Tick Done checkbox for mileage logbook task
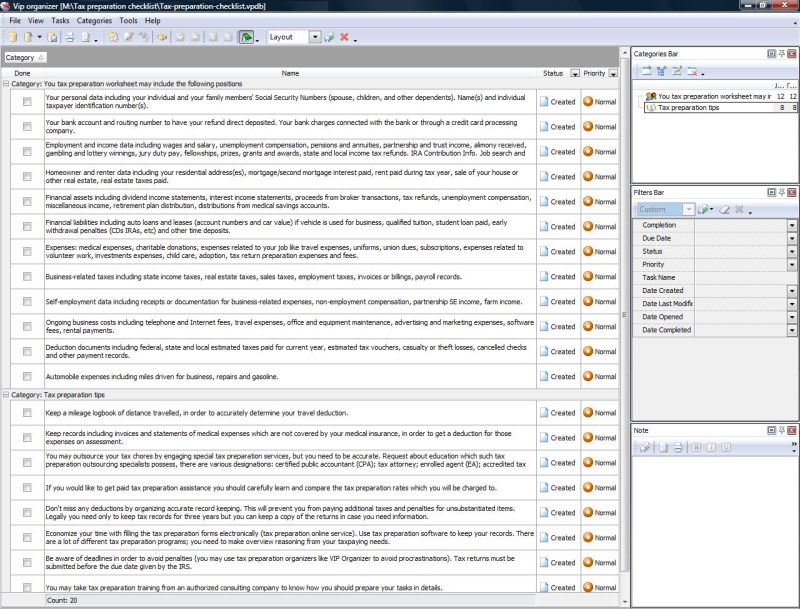 27,412
